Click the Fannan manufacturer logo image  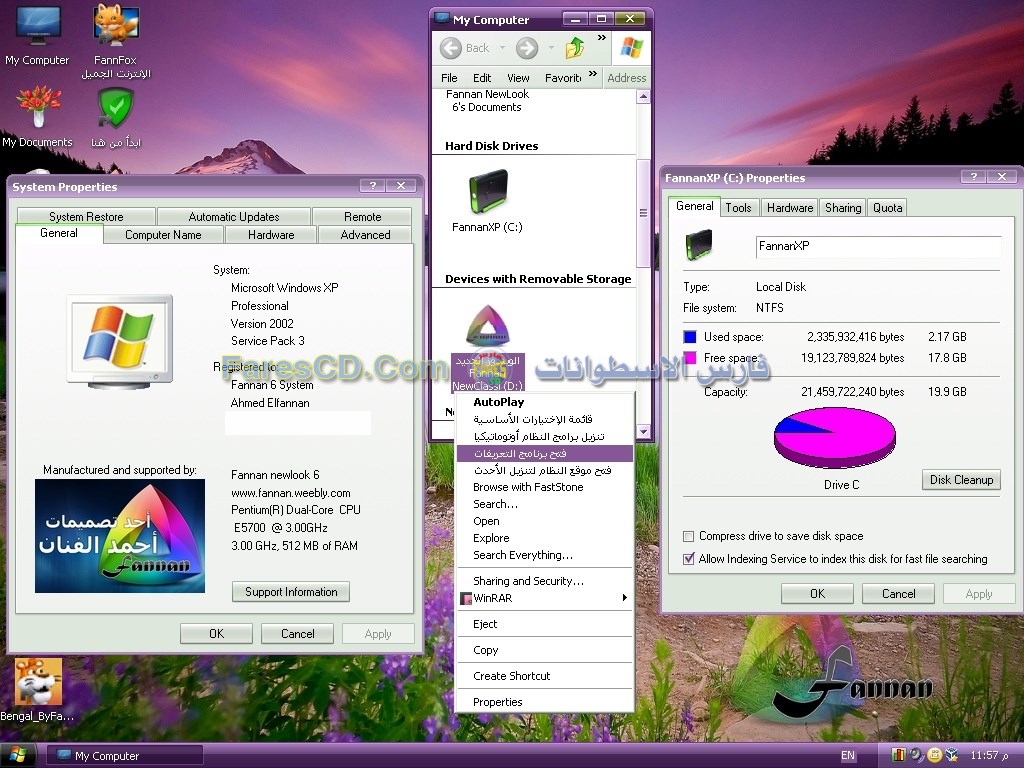click(x=120, y=536)
